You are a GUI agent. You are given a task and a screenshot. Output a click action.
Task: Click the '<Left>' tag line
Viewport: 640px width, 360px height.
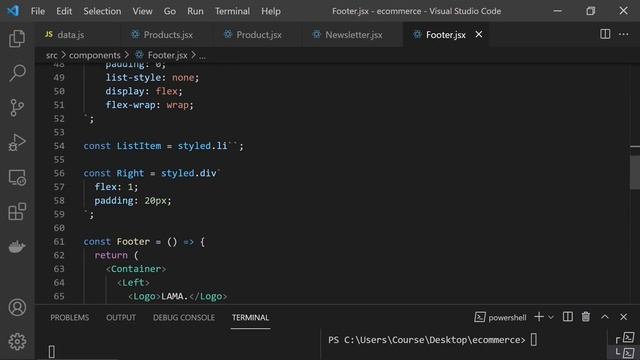click(133, 282)
